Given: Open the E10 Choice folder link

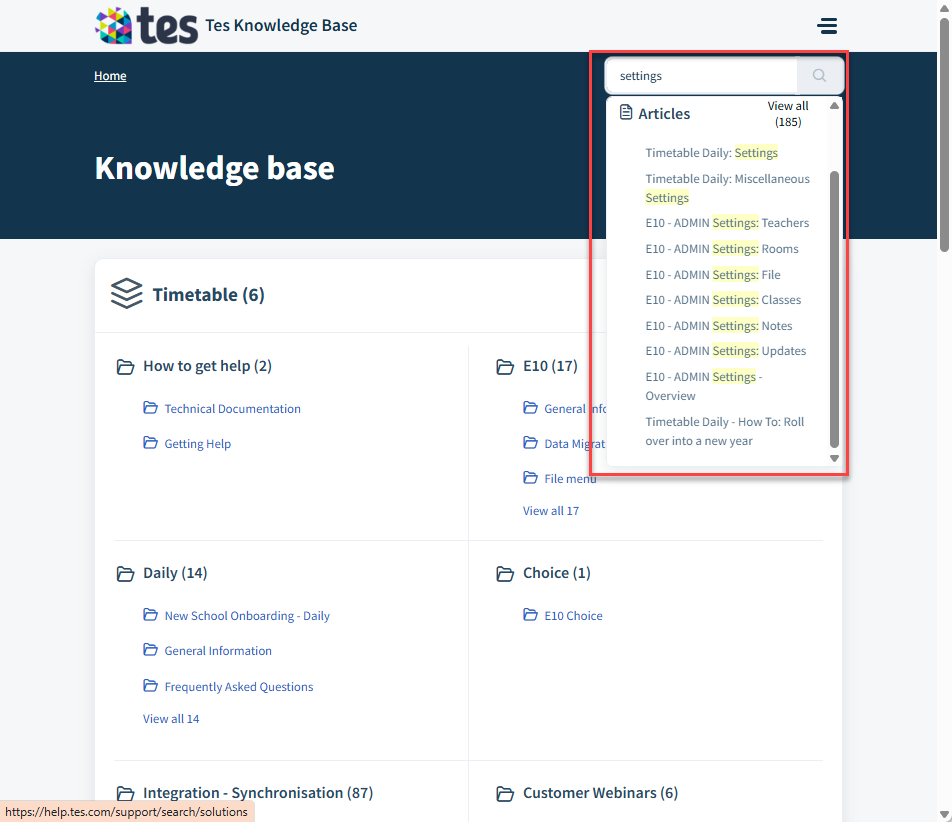Looking at the screenshot, I should [x=573, y=616].
